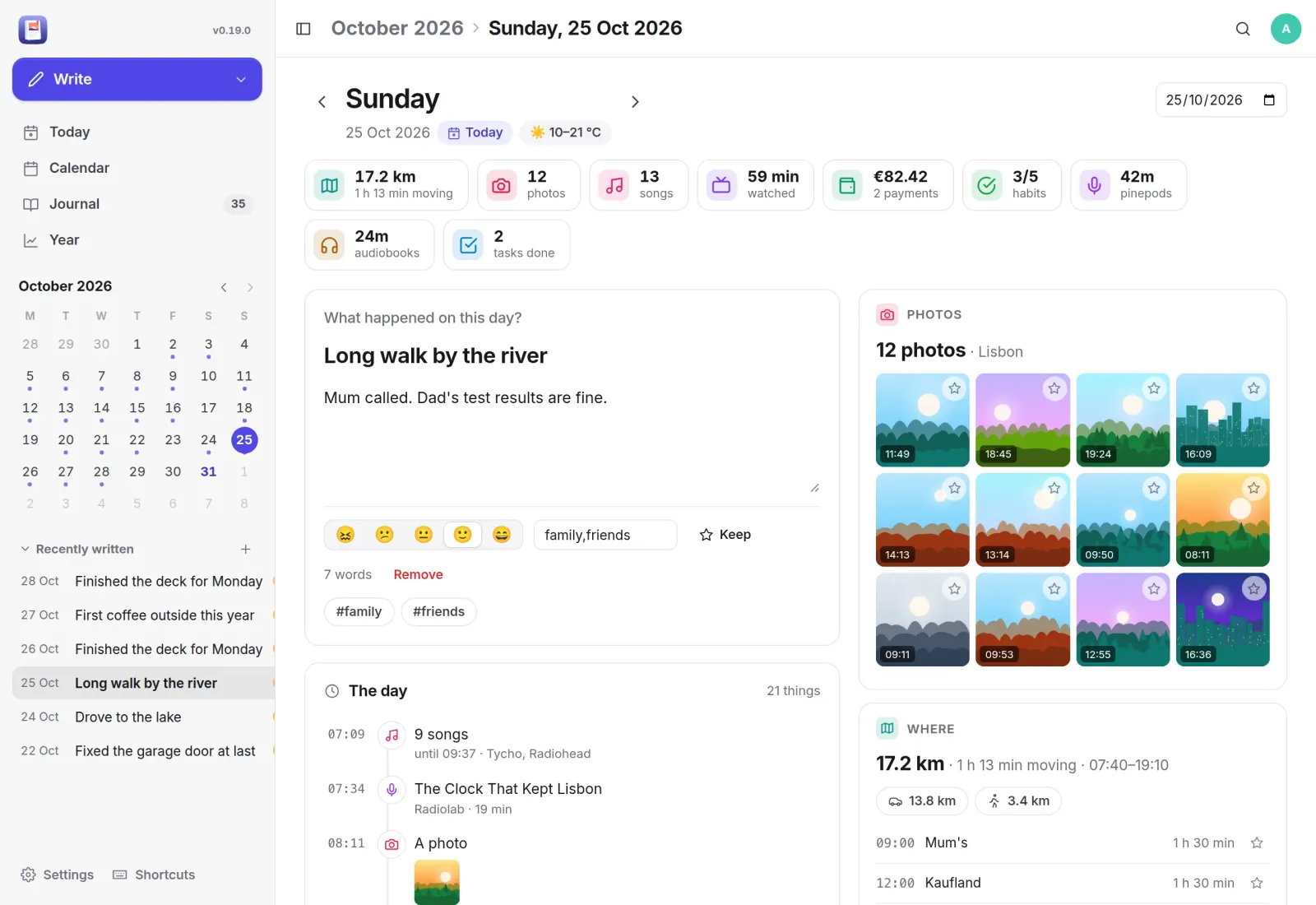Screen dimensions: 1316x905
Task: Click the tags field containing family,friends
Action: click(x=605, y=535)
